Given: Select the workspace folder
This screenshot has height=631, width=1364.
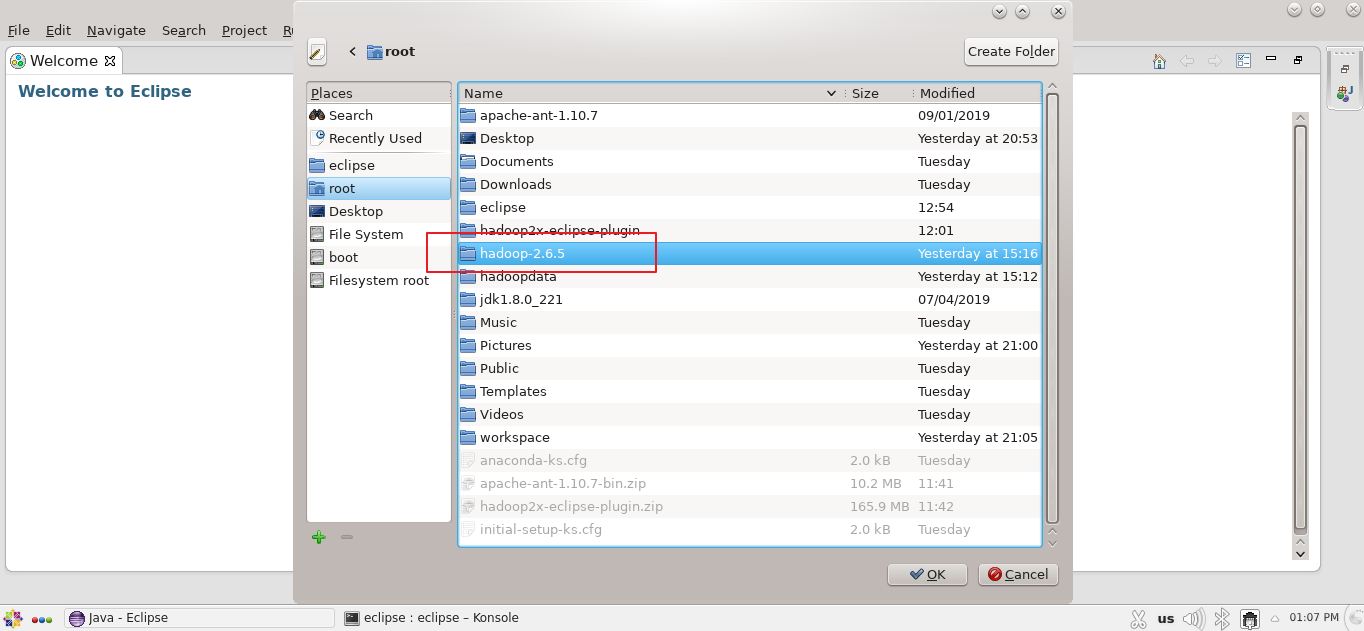Looking at the screenshot, I should click(x=750, y=437).
